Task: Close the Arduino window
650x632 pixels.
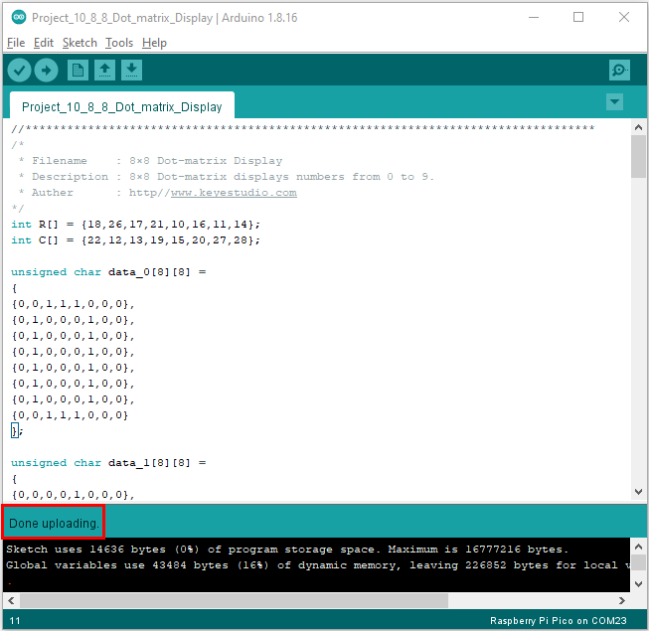Action: click(x=624, y=17)
